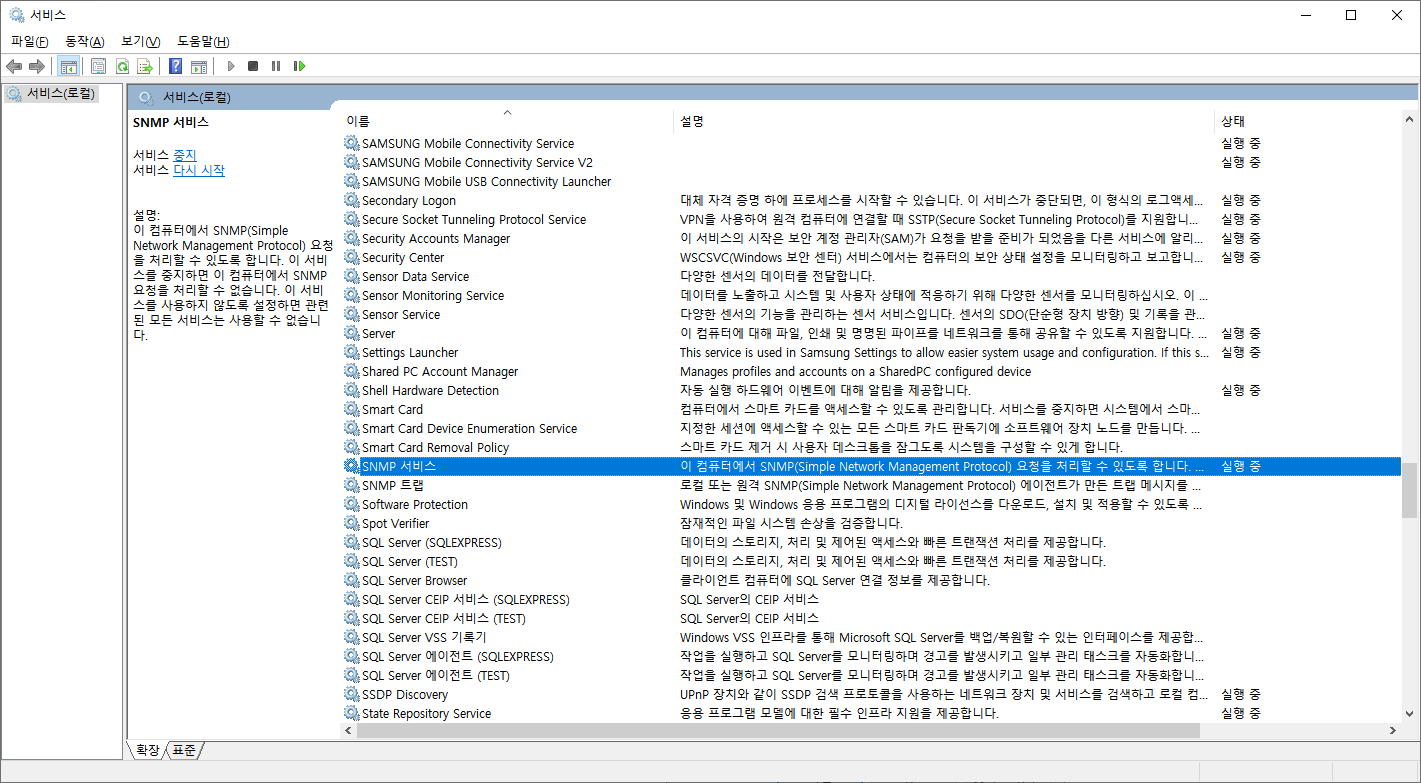Click the 중지 link to stop service

click(185, 155)
